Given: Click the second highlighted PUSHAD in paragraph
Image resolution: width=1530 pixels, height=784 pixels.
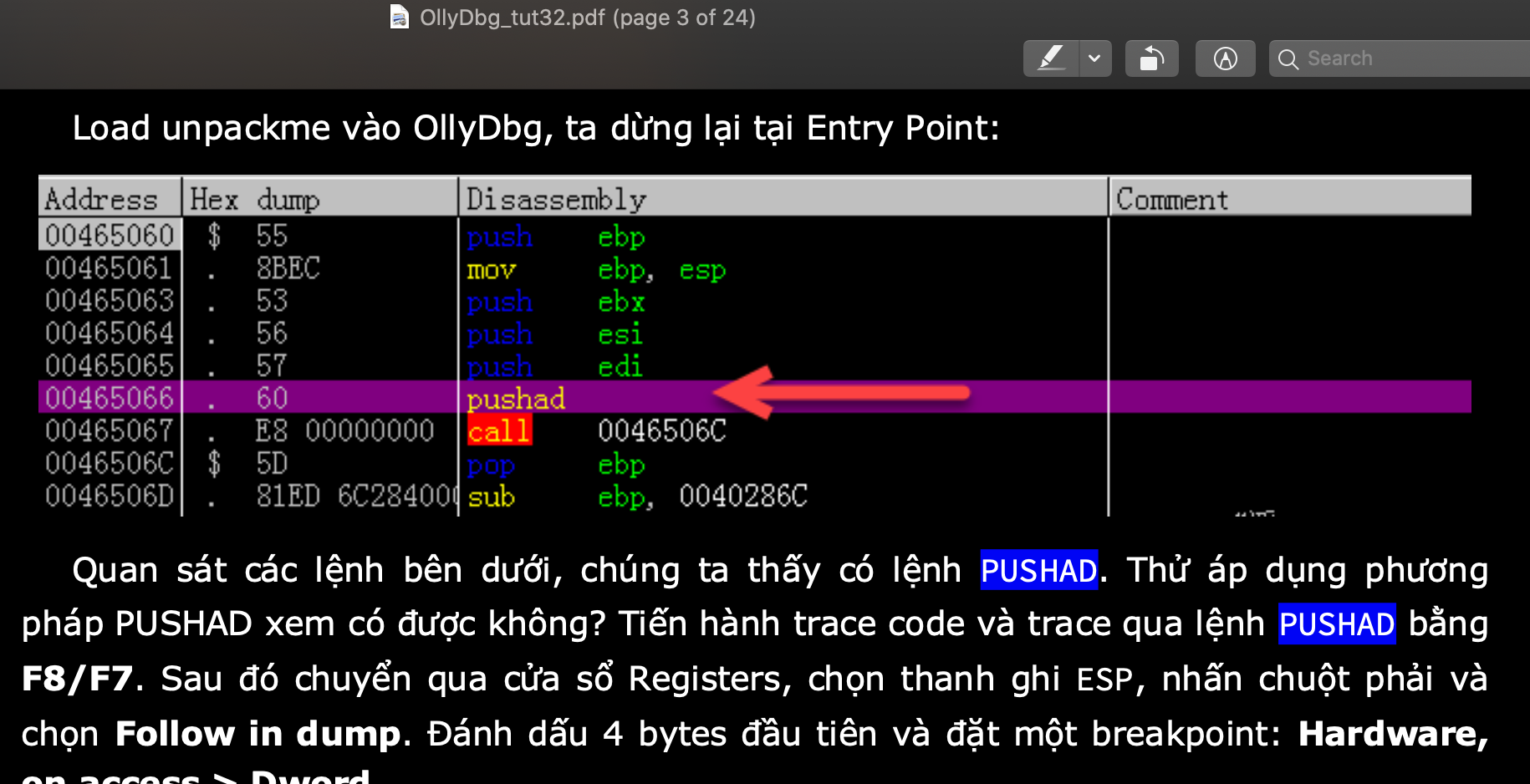Looking at the screenshot, I should (x=1336, y=624).
